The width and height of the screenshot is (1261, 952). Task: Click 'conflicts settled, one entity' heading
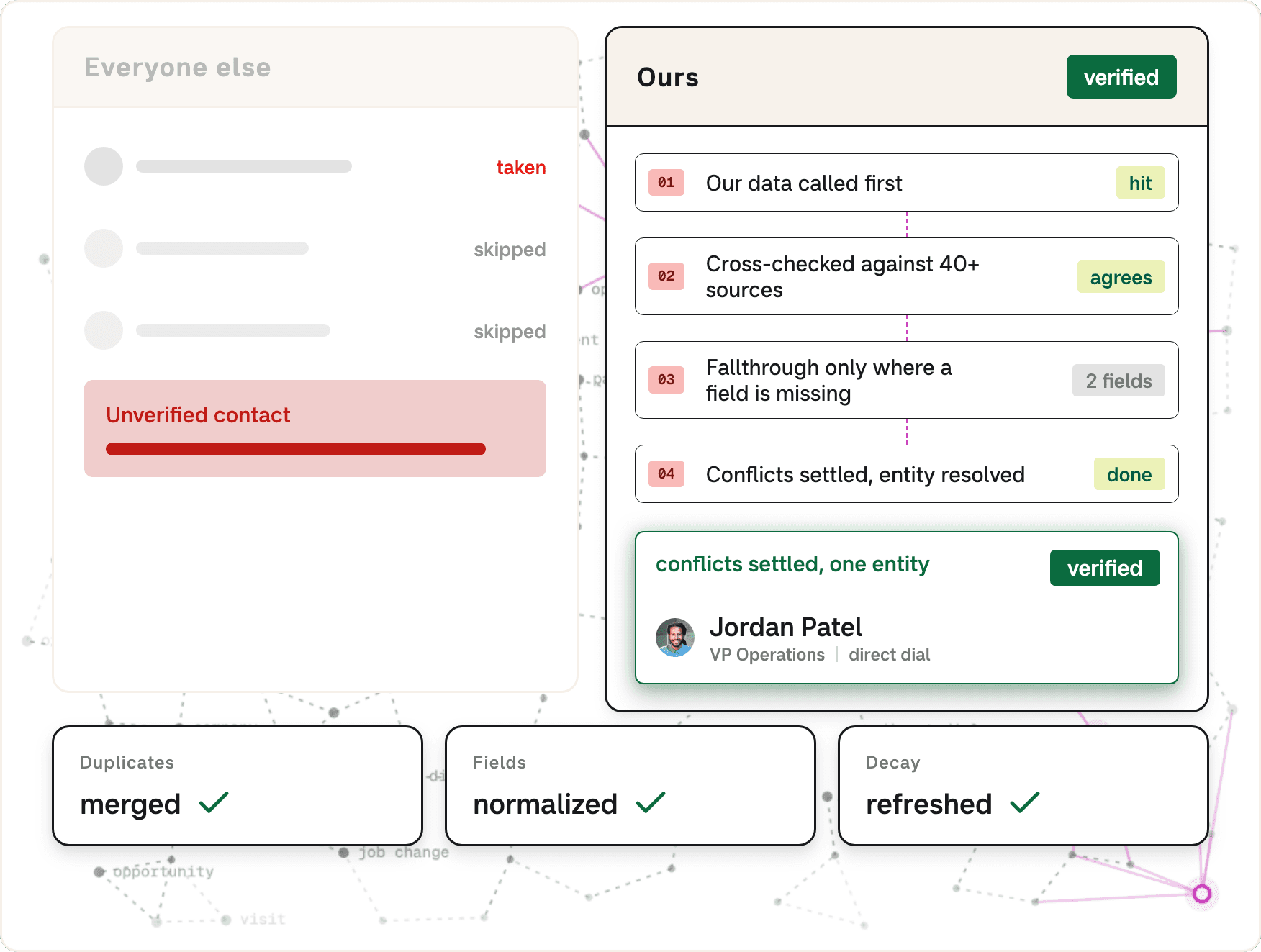click(x=792, y=564)
